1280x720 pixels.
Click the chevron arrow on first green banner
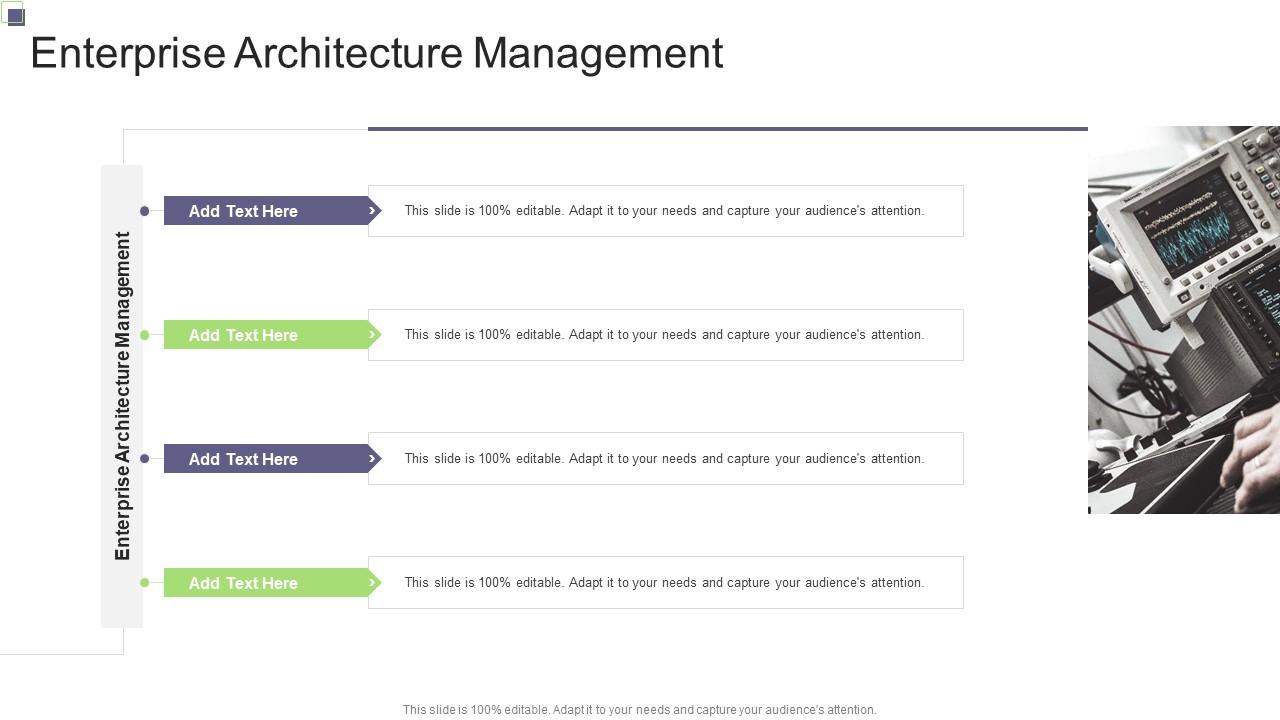pos(371,335)
